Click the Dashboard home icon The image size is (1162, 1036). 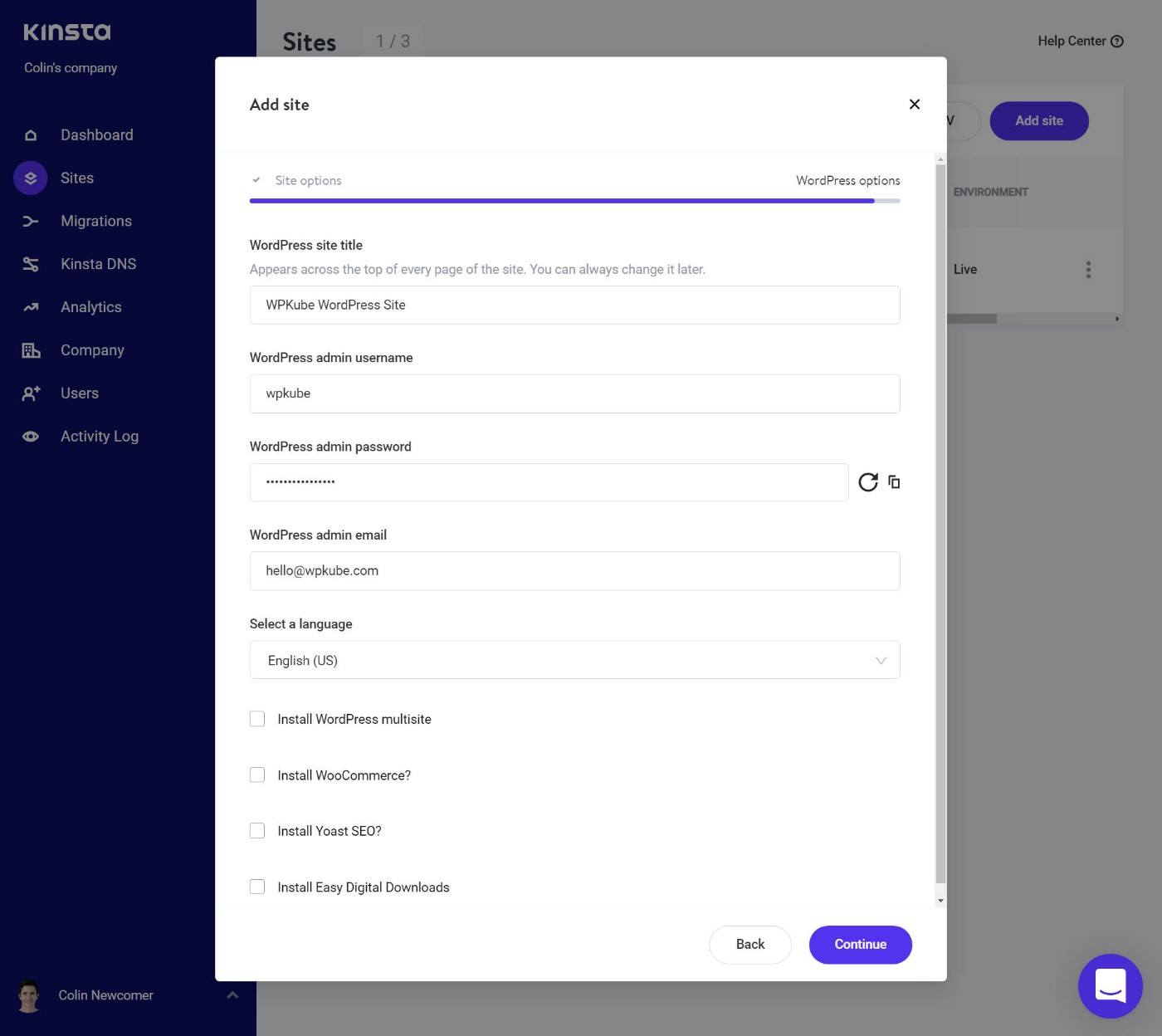click(31, 135)
